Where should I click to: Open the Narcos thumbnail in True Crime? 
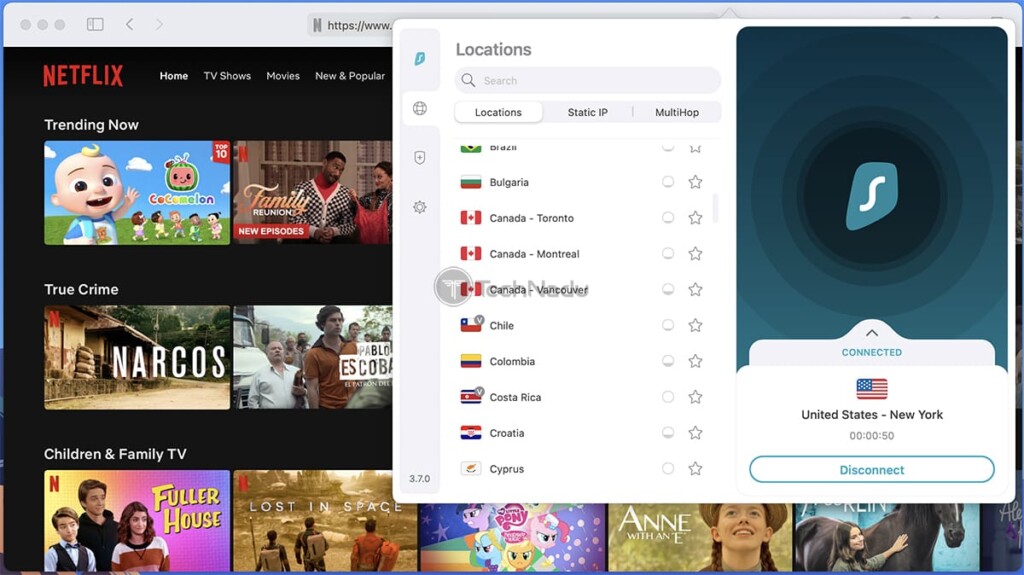click(137, 357)
